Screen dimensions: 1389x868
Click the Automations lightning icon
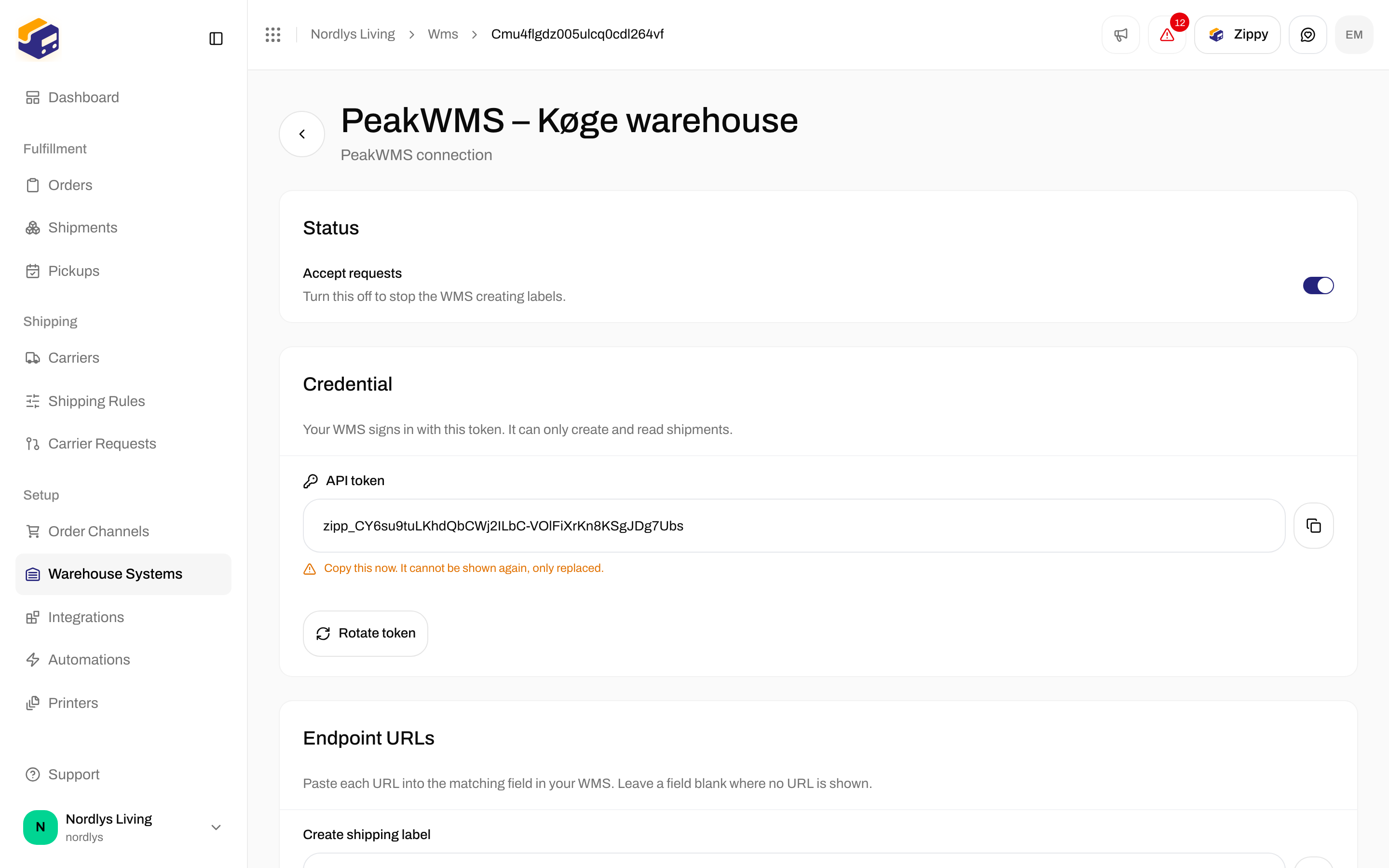click(33, 660)
